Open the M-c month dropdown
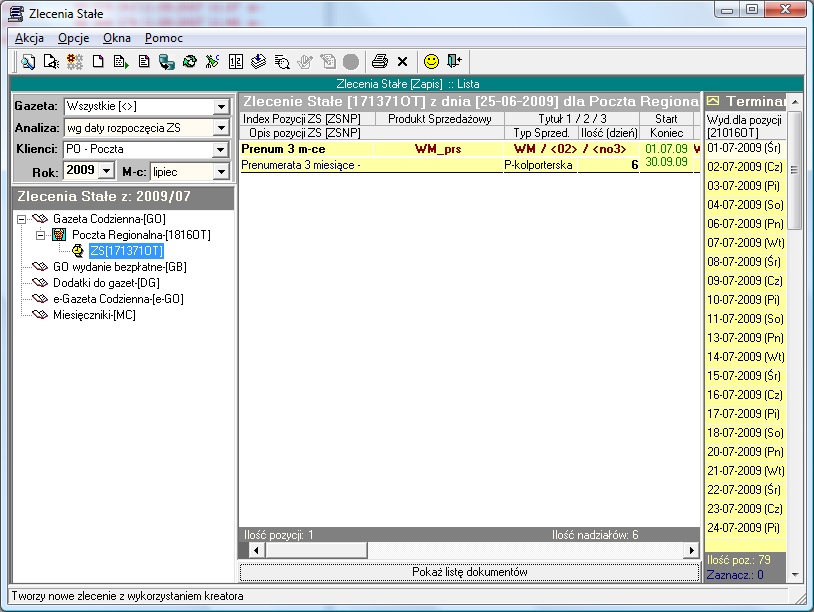The image size is (814, 612). 221,171
